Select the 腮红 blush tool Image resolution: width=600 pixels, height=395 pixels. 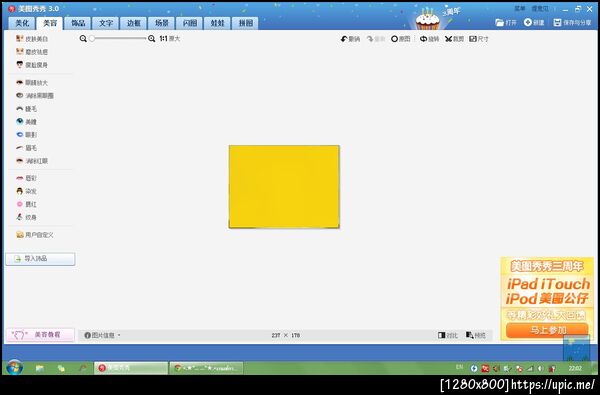click(26, 204)
